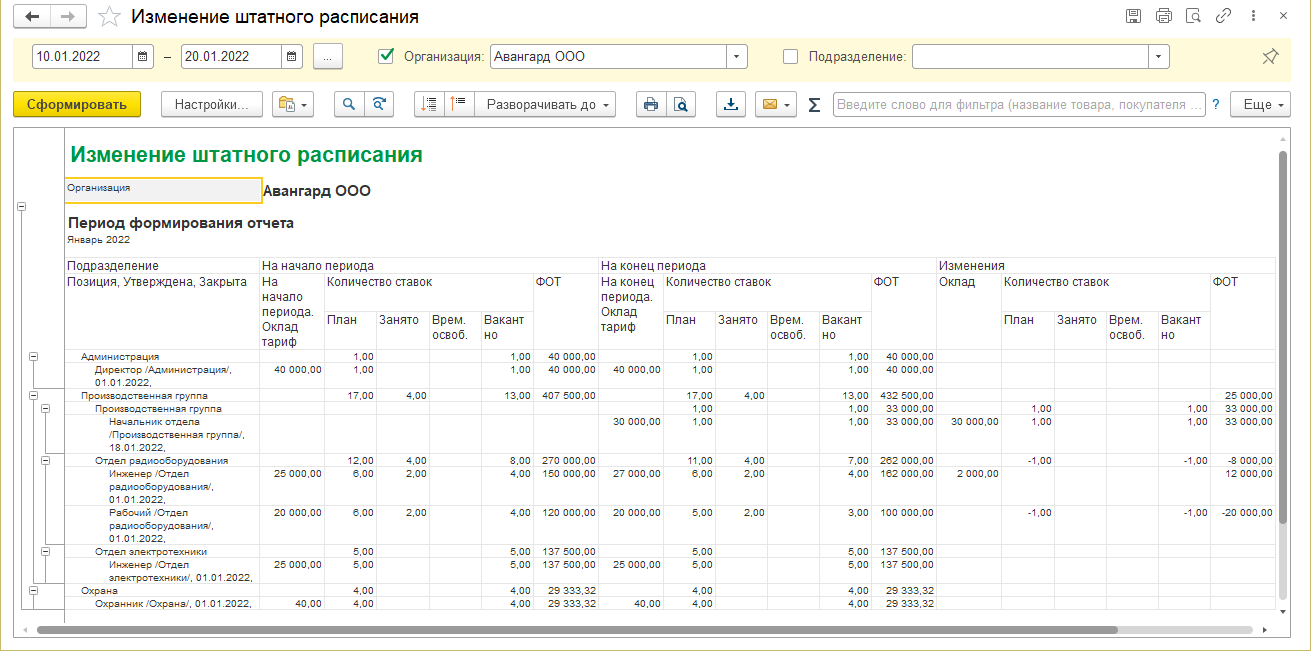Uncheck the Организация filter checkbox
Viewport: 1311px width, 651px height.
(x=386, y=57)
